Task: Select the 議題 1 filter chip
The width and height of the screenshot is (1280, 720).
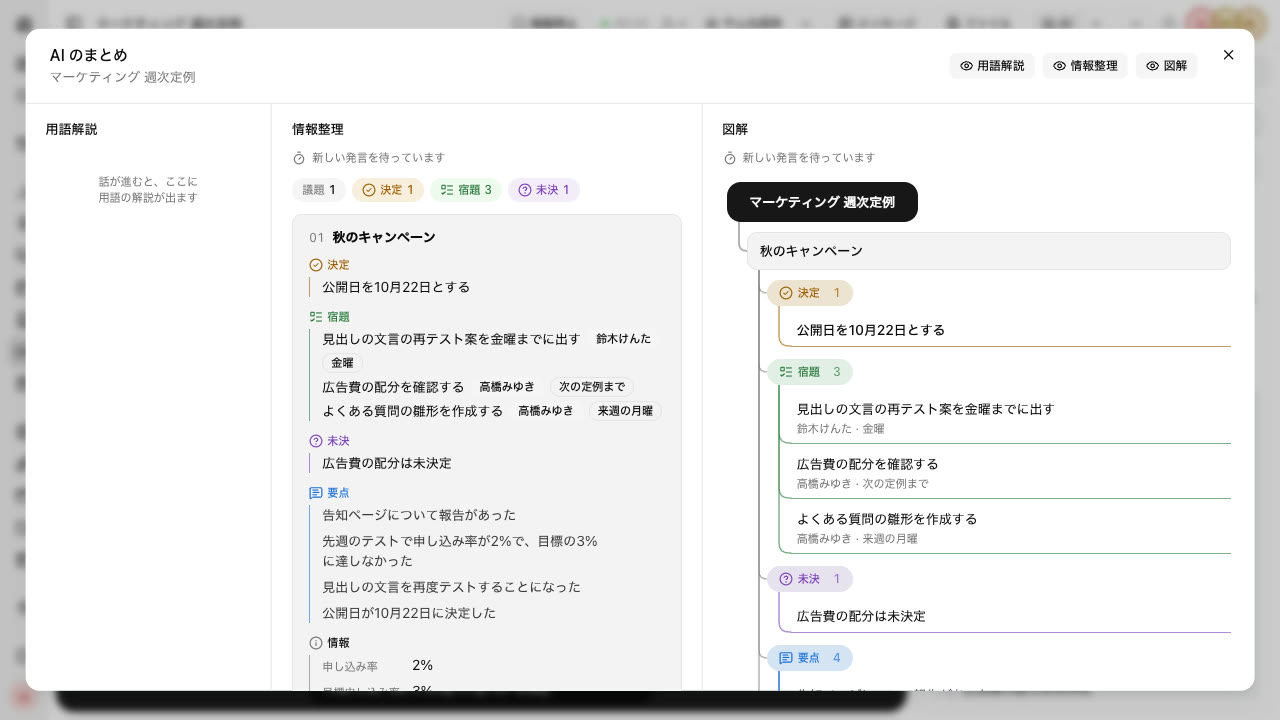Action: [319, 190]
